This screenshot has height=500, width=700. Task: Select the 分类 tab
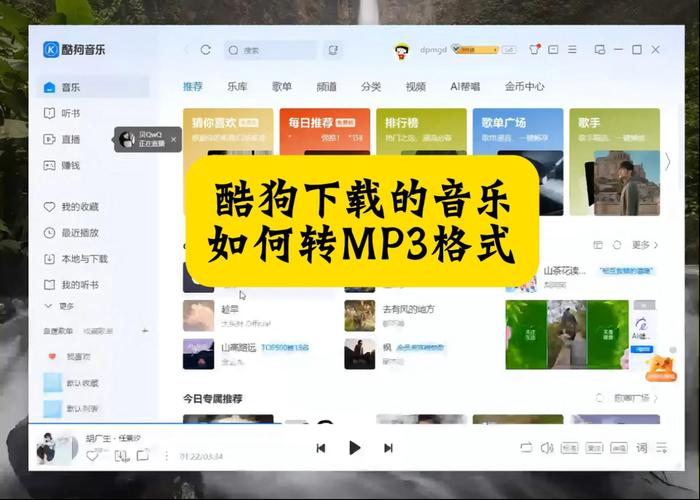[x=371, y=87]
